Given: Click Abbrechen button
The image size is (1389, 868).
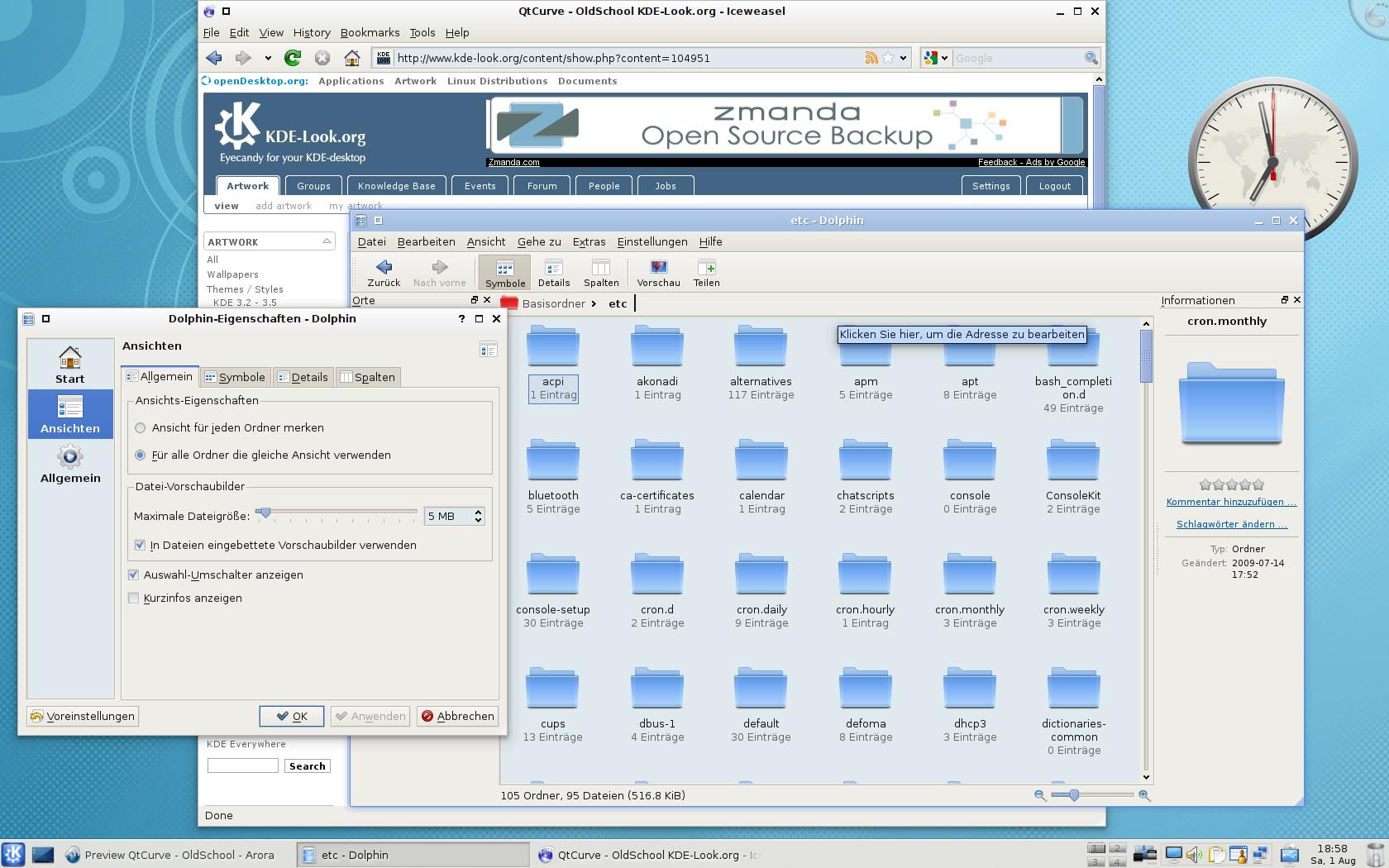Looking at the screenshot, I should (457, 716).
